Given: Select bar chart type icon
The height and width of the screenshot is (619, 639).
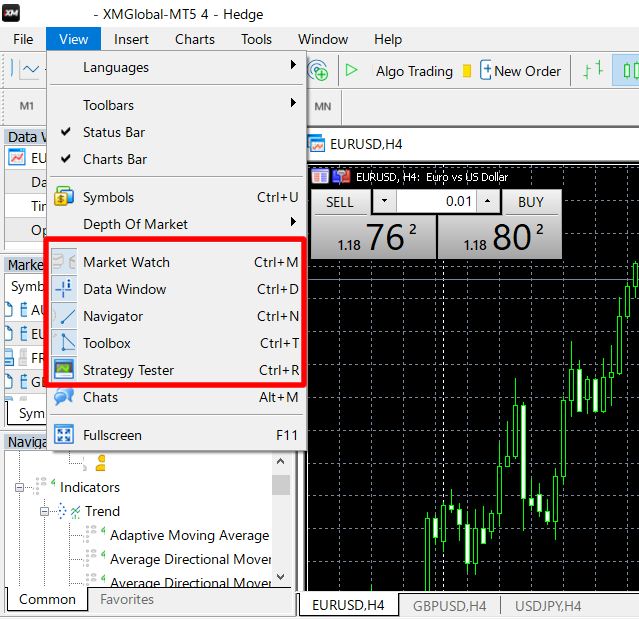Looking at the screenshot, I should [593, 70].
